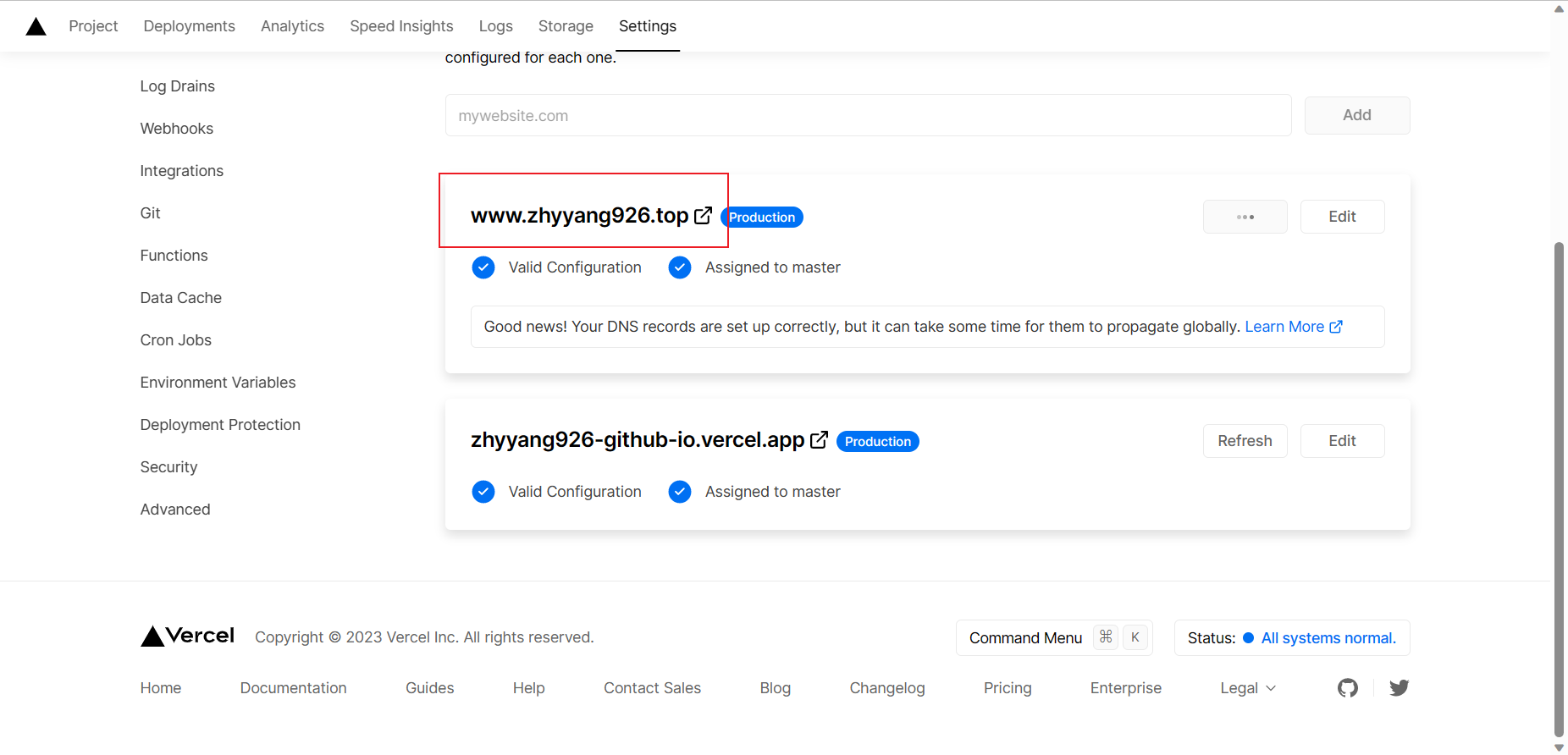Viewport: 1568px width, 755px height.
Task: Open the Twitter bird icon in footer
Action: click(x=1399, y=688)
